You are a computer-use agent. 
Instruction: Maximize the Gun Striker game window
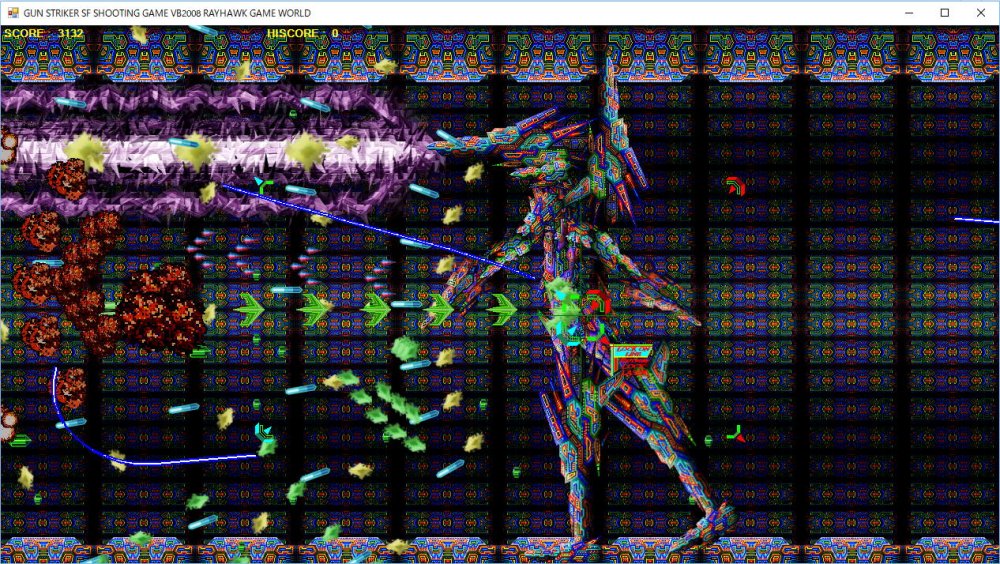point(945,13)
